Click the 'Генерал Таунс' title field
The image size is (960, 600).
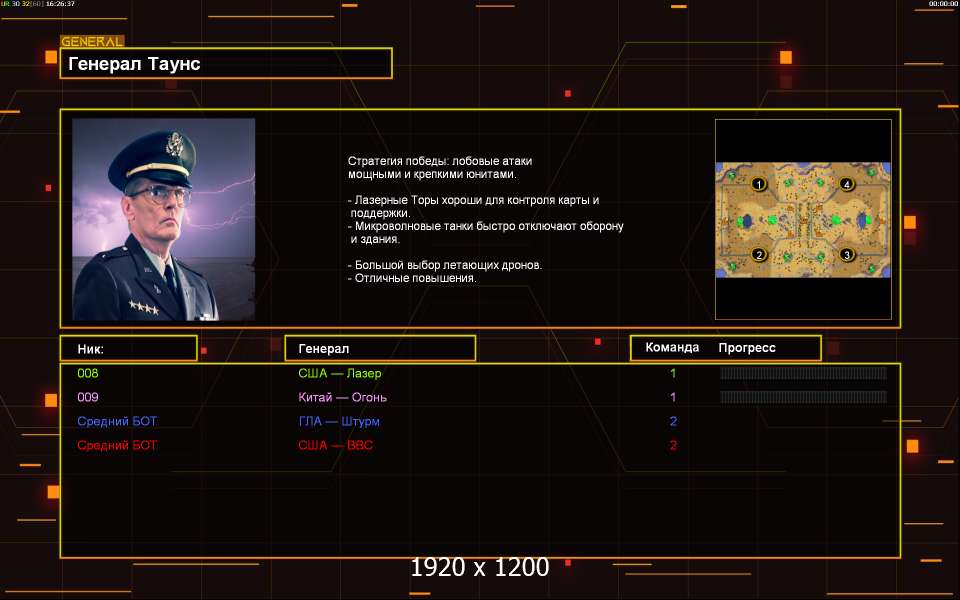(x=226, y=63)
